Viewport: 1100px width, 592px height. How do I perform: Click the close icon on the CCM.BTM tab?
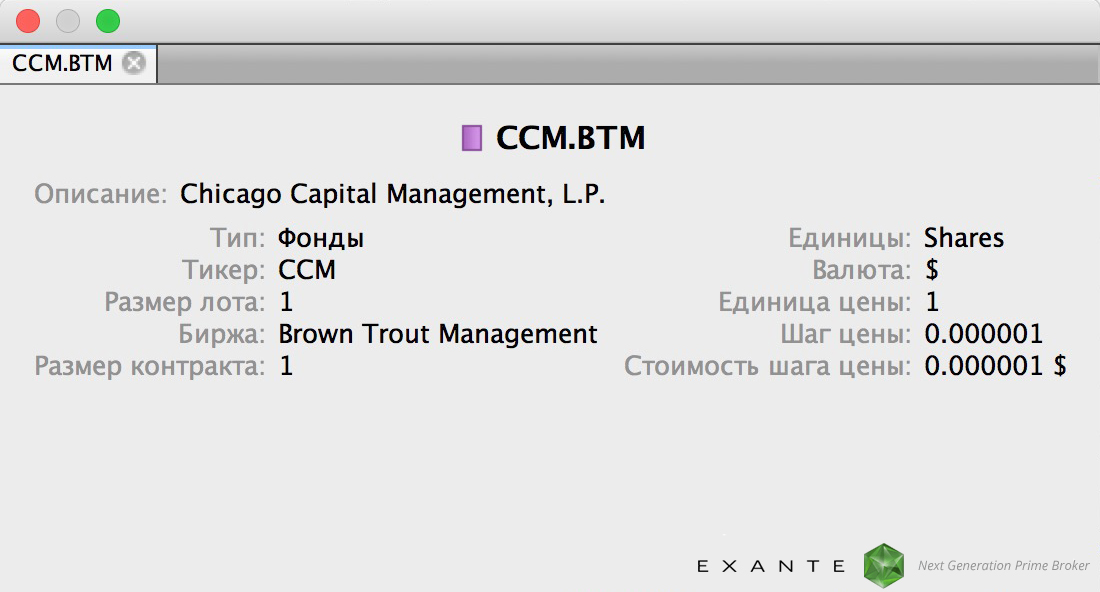(133, 63)
